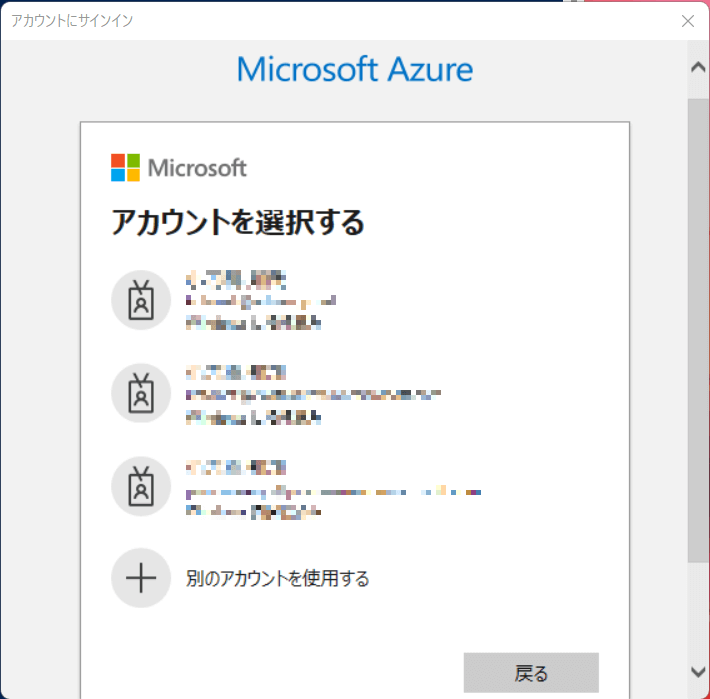The image size is (710, 699).
Task: Select the second account badge icon
Action: (x=141, y=393)
